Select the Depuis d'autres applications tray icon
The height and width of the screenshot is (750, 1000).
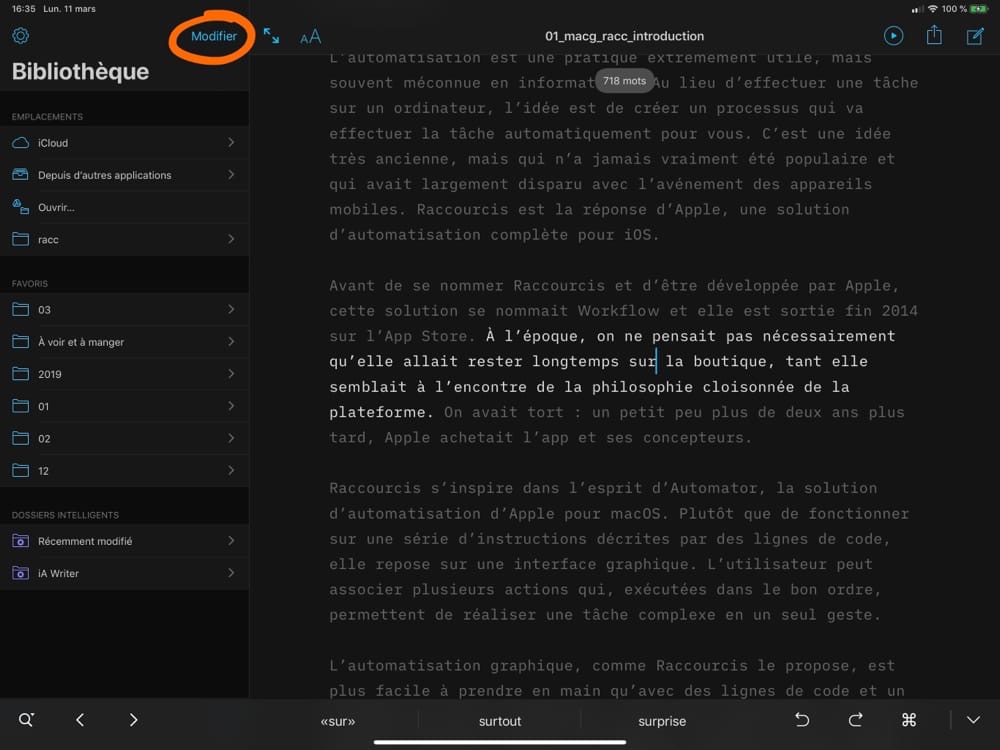[x=20, y=175]
